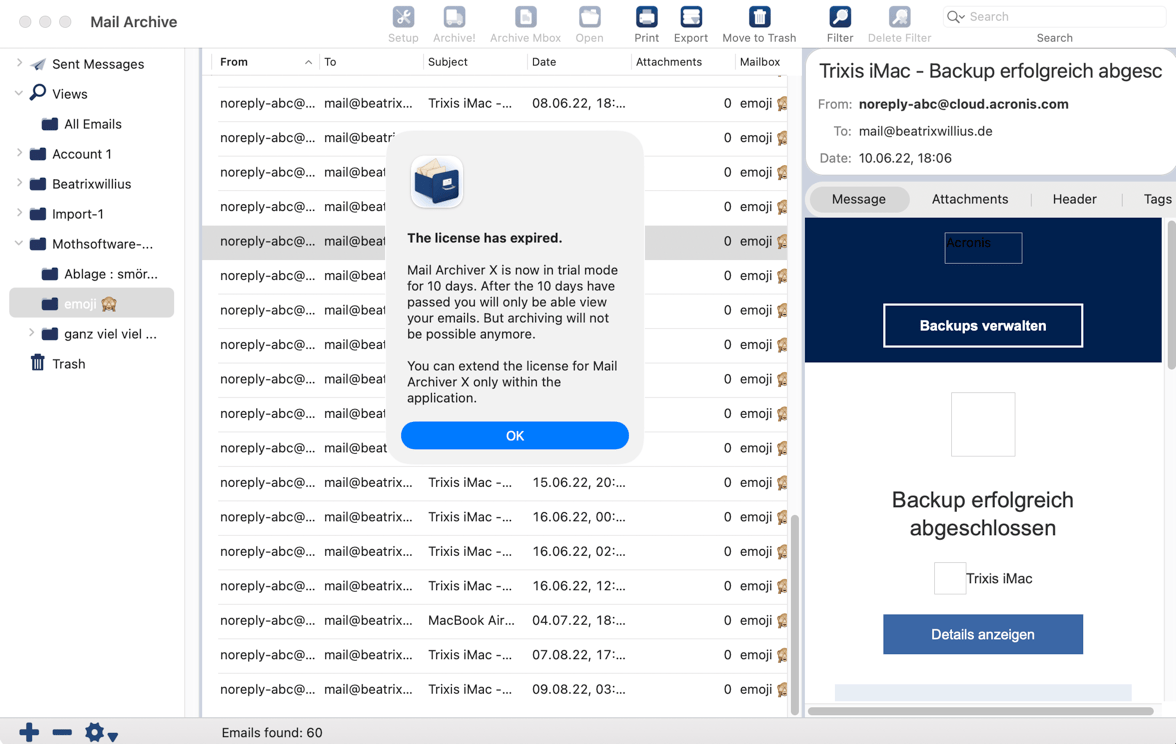Click the Move to Trash icon
This screenshot has width=1176, height=744.
759,18
